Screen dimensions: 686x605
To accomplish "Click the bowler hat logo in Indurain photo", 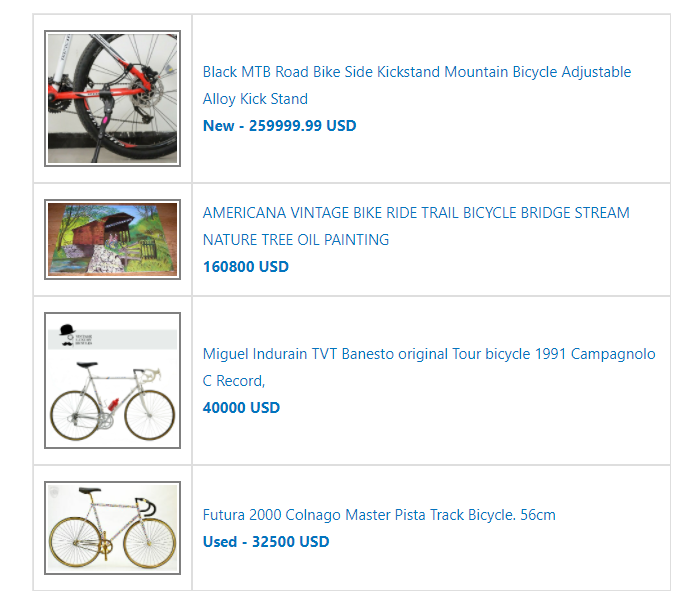I will [68, 336].
